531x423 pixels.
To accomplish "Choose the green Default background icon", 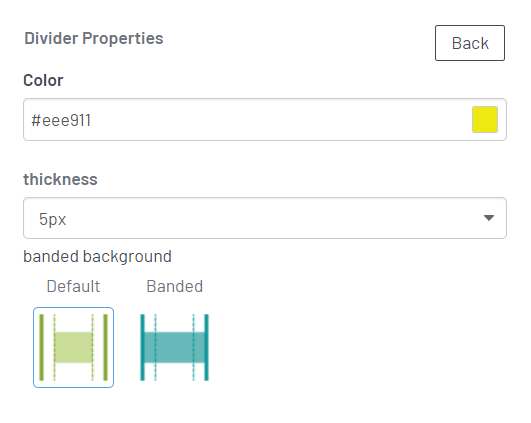I will click(73, 347).
